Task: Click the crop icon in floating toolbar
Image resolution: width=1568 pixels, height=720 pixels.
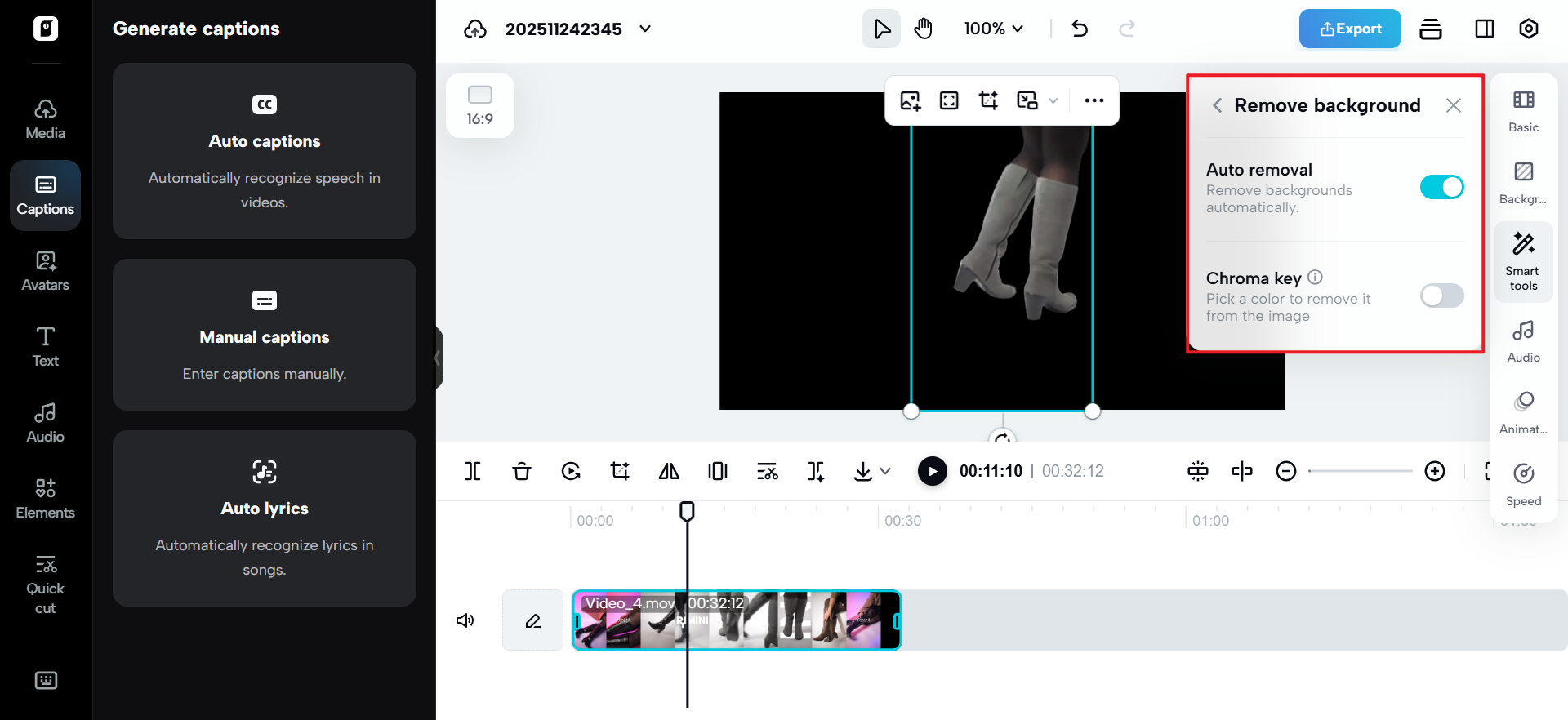Action: [x=988, y=100]
